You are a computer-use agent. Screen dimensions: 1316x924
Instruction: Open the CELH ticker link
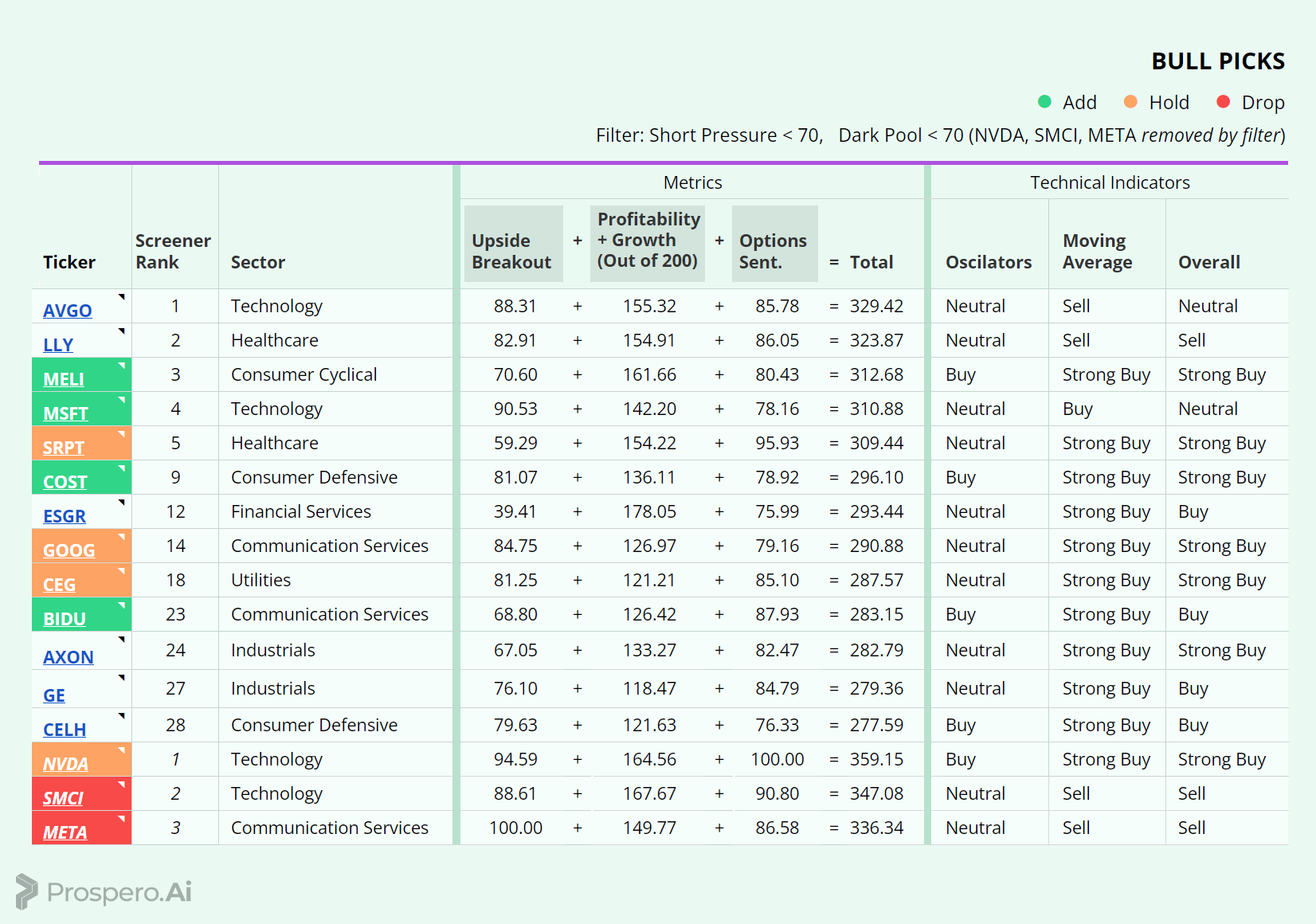tap(65, 730)
